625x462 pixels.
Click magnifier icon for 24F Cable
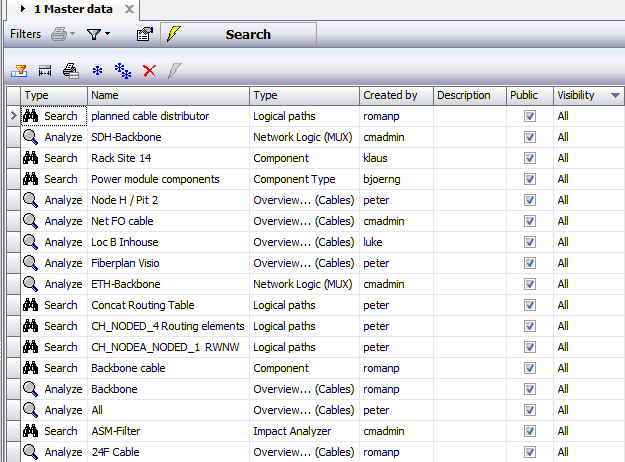click(x=30, y=452)
